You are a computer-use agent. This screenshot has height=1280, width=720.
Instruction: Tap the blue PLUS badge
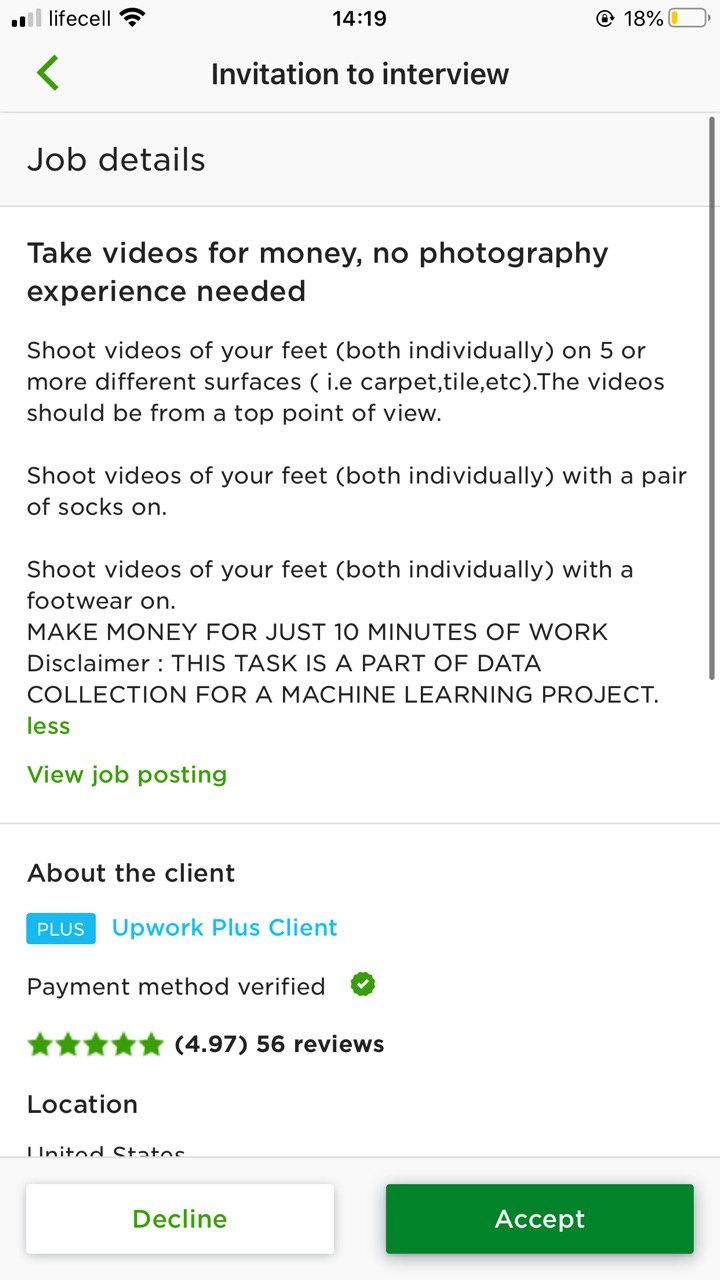pos(61,928)
